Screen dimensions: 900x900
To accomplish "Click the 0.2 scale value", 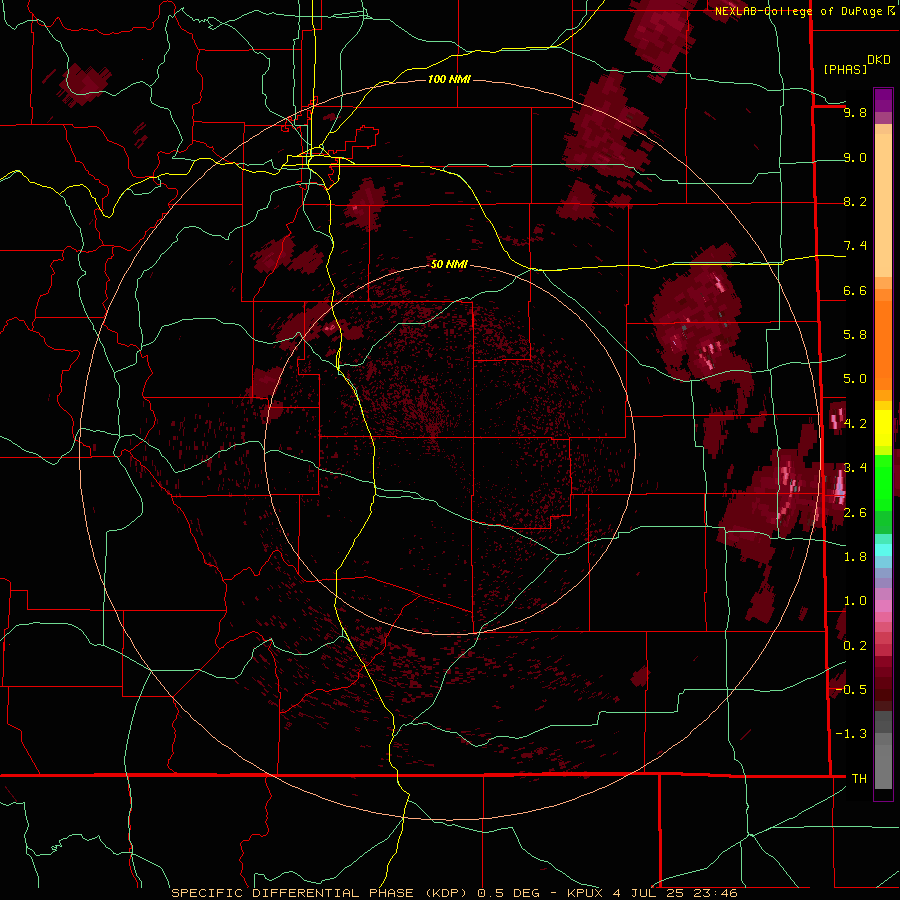I will [x=855, y=645].
